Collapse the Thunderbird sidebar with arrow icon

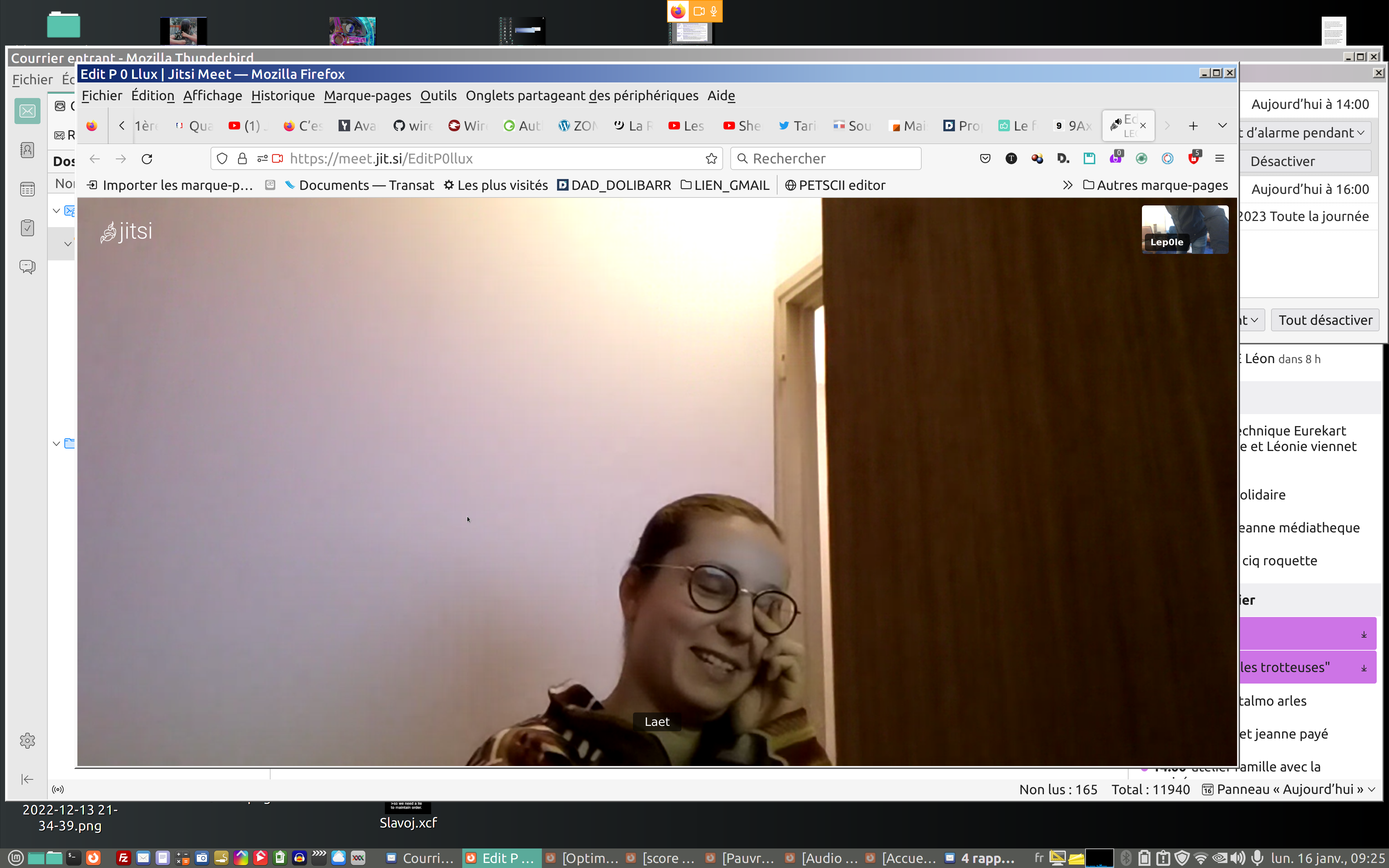pyautogui.click(x=27, y=779)
